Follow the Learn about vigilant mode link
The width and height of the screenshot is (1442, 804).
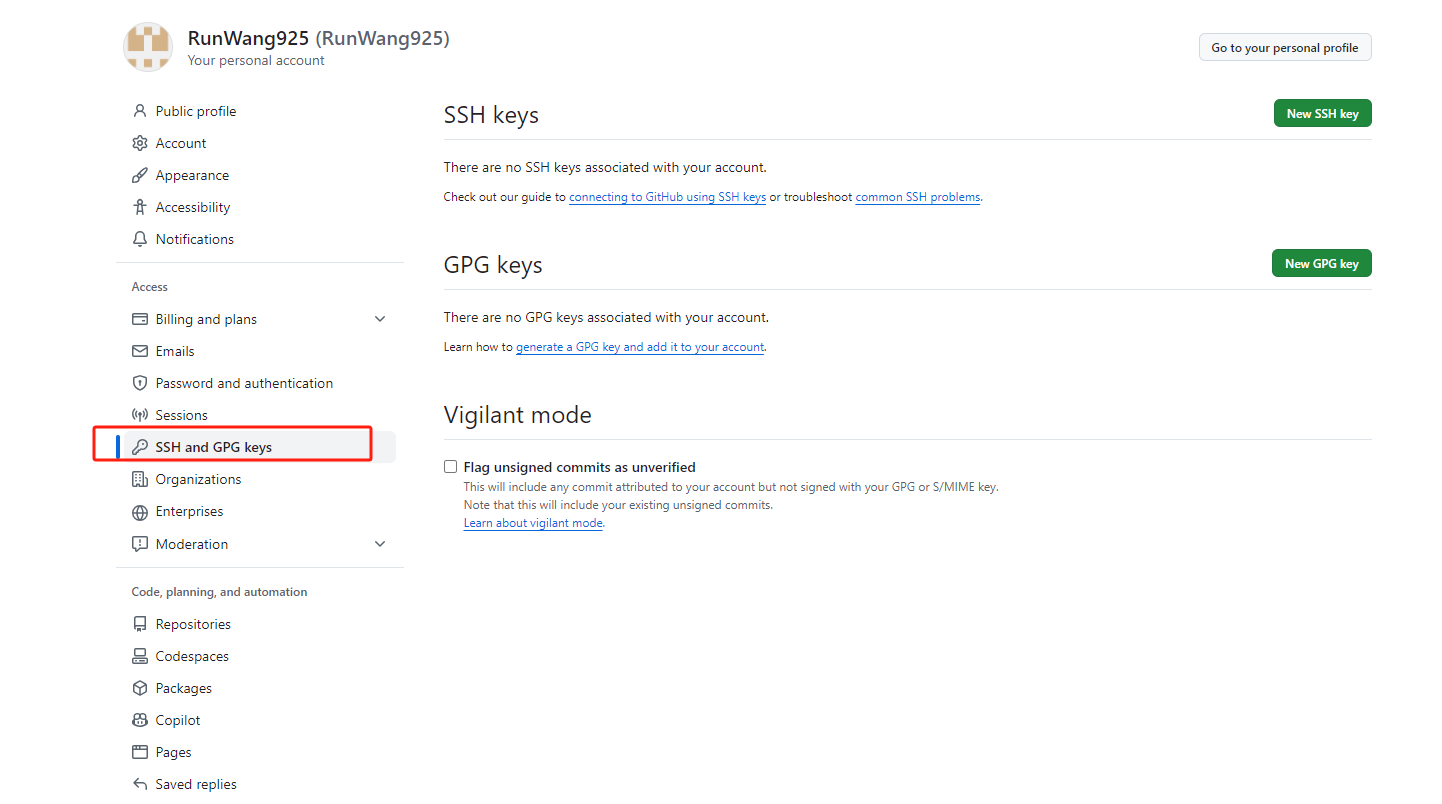click(533, 523)
